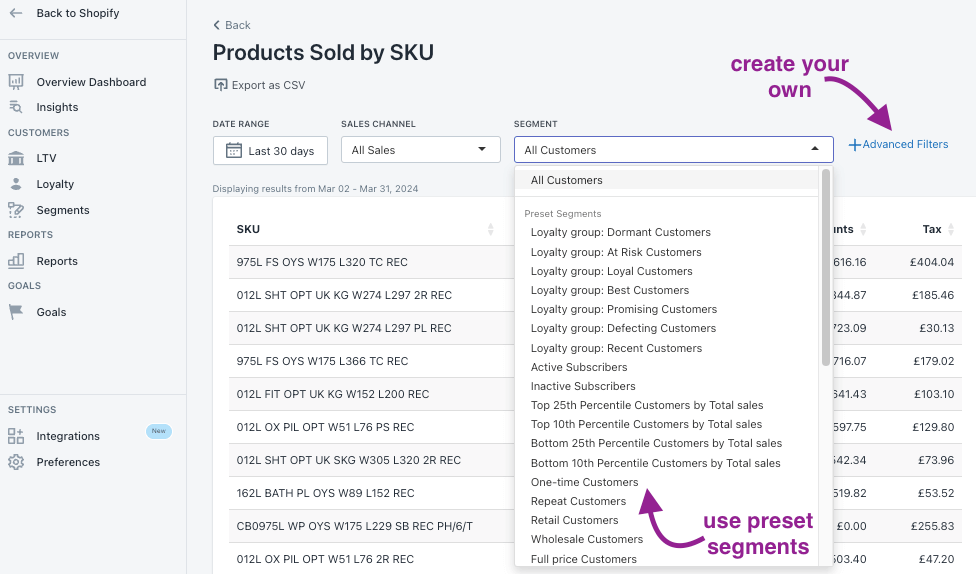Click the Integrations grid icon
This screenshot has width=976, height=574.
pyautogui.click(x=16, y=436)
